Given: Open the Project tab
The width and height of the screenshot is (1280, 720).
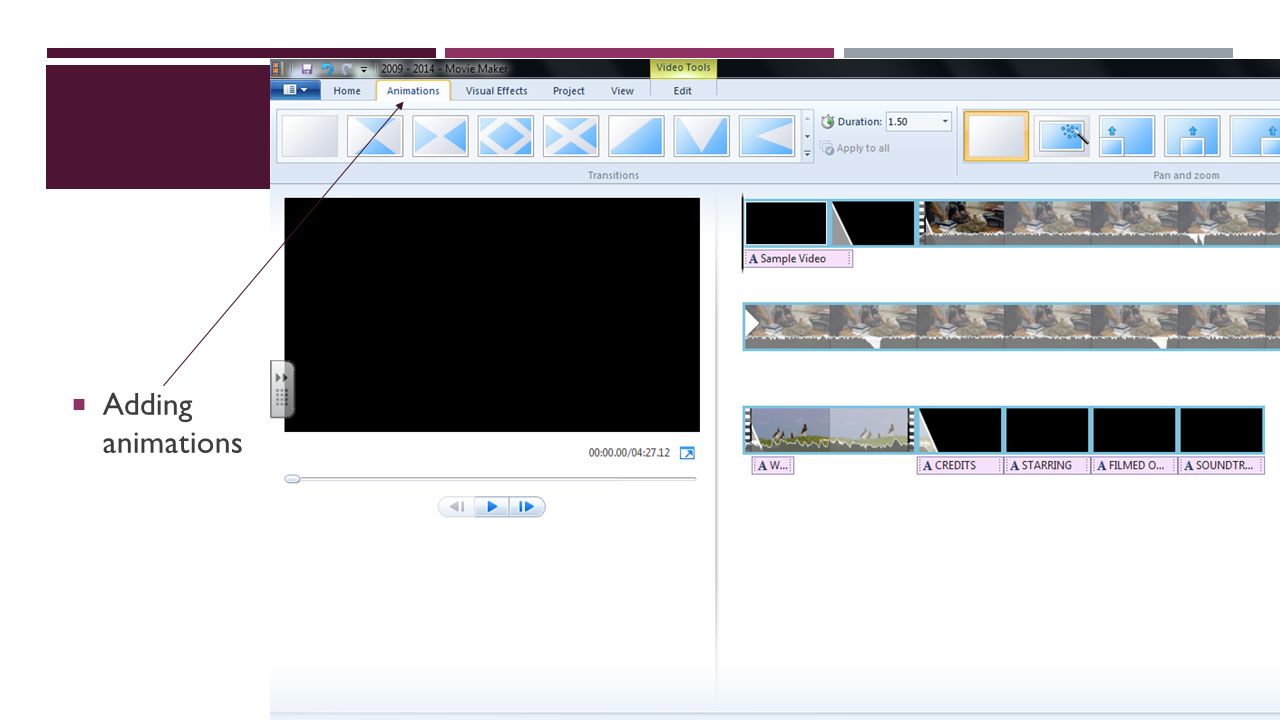Looking at the screenshot, I should (569, 91).
